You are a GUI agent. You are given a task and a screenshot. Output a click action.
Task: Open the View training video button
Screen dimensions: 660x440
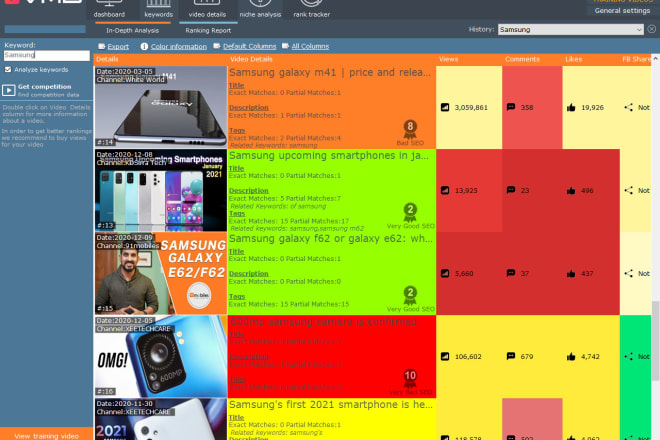coord(46,435)
